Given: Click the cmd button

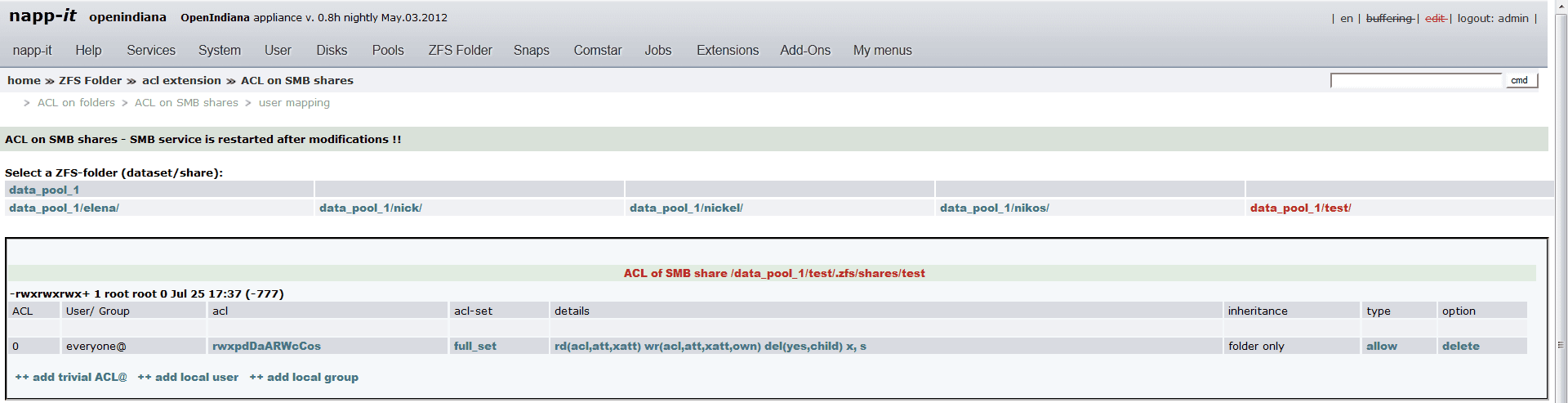Looking at the screenshot, I should point(1520,80).
